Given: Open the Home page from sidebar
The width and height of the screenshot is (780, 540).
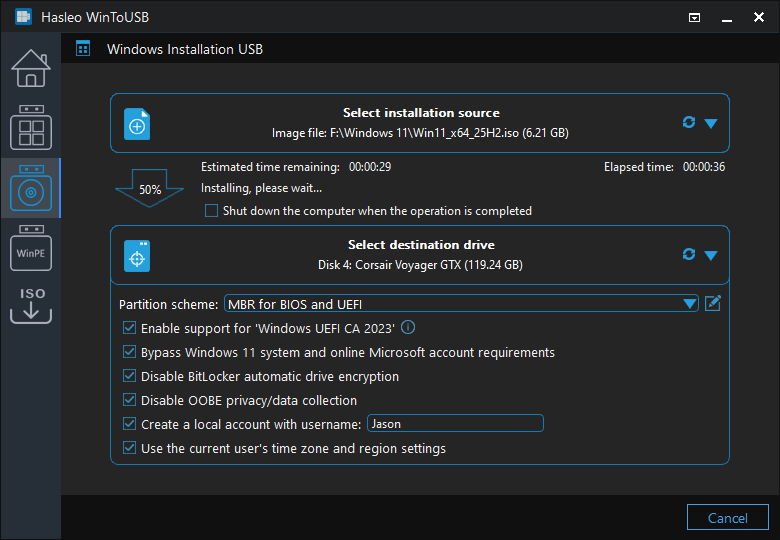Looking at the screenshot, I should pos(31,69).
